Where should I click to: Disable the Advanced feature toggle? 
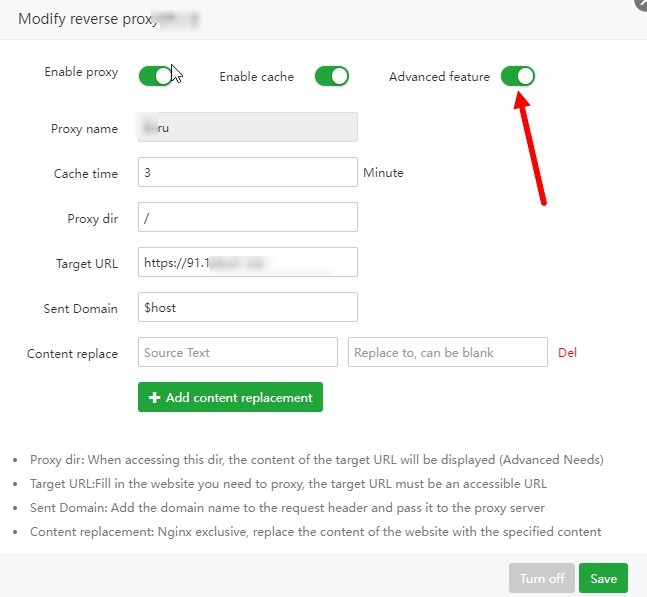(518, 76)
